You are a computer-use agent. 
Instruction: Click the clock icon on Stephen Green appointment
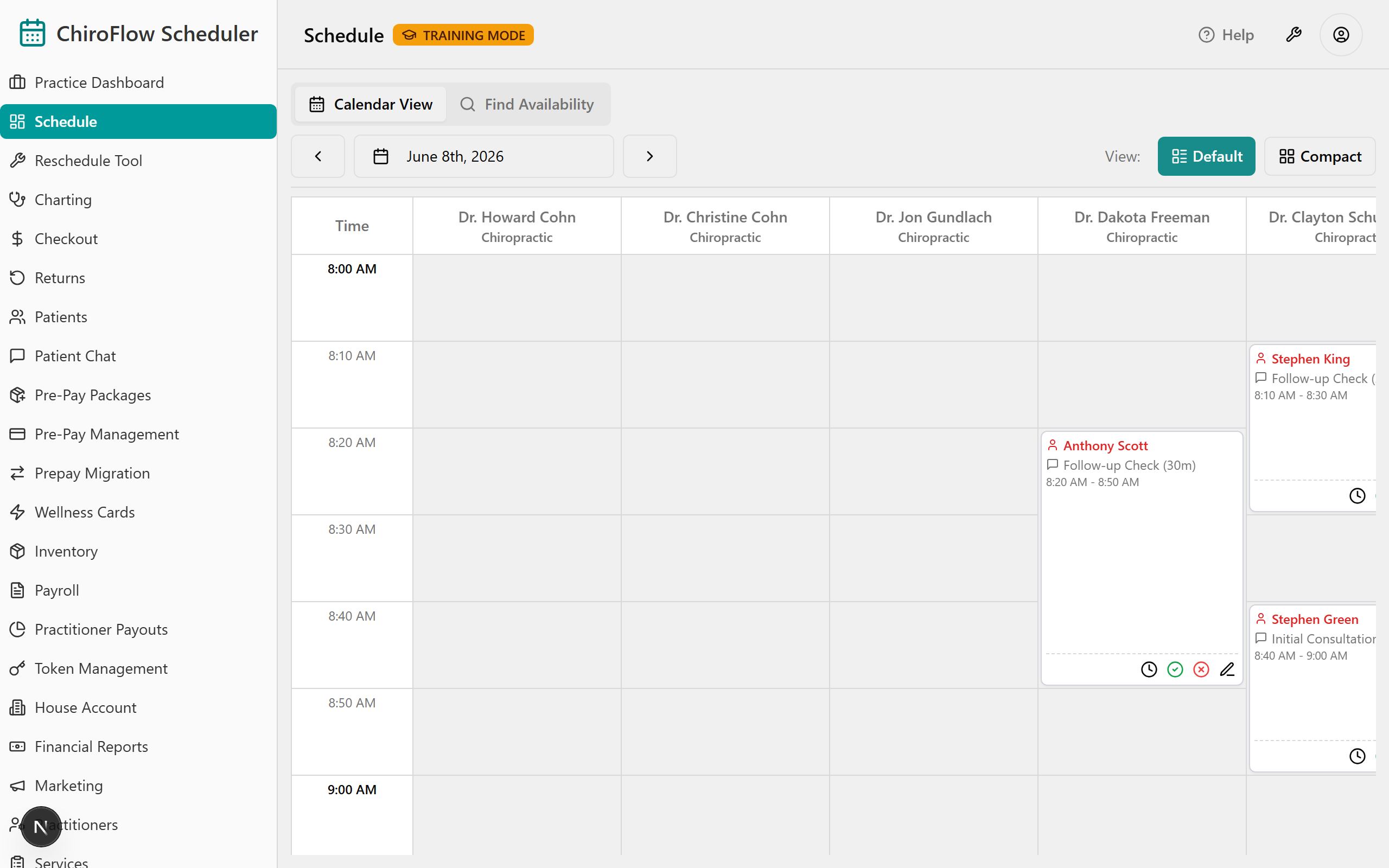click(1358, 756)
